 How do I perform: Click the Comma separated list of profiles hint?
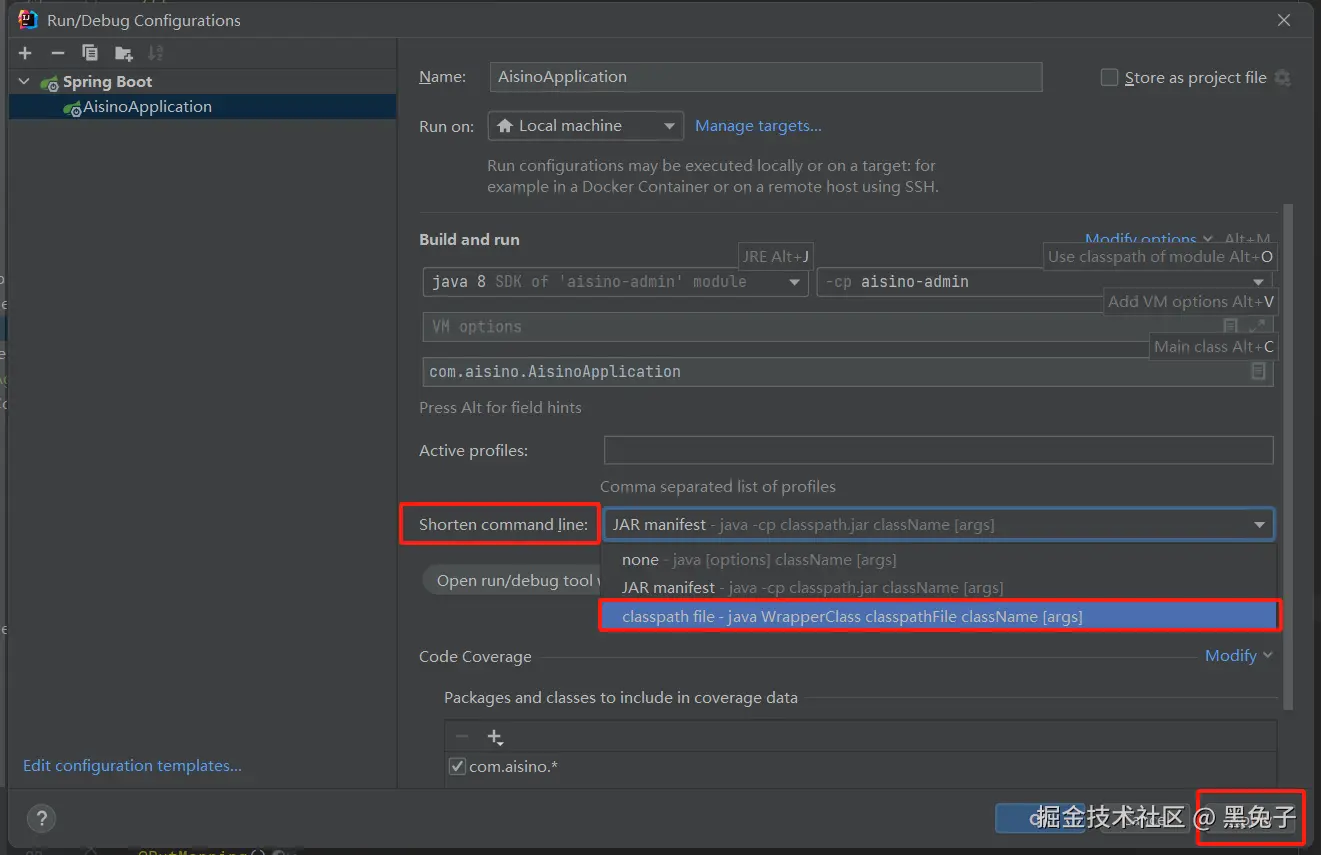pos(718,487)
